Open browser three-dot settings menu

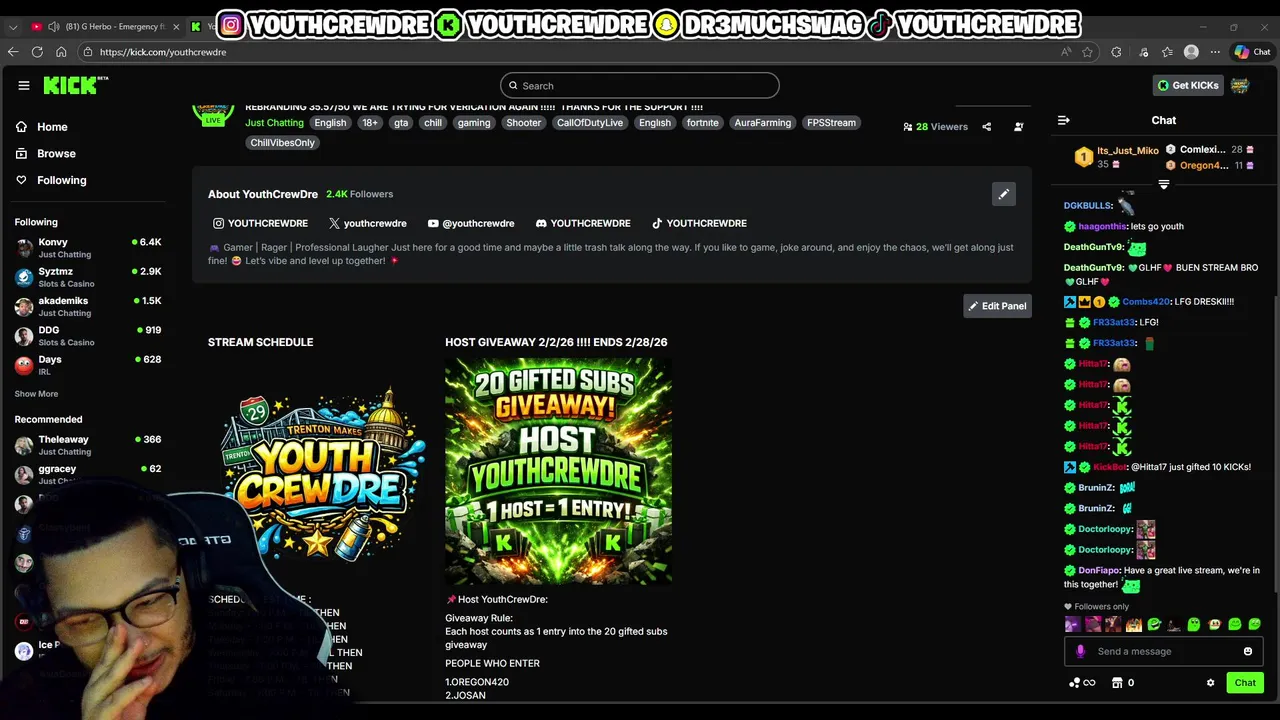[x=1215, y=52]
